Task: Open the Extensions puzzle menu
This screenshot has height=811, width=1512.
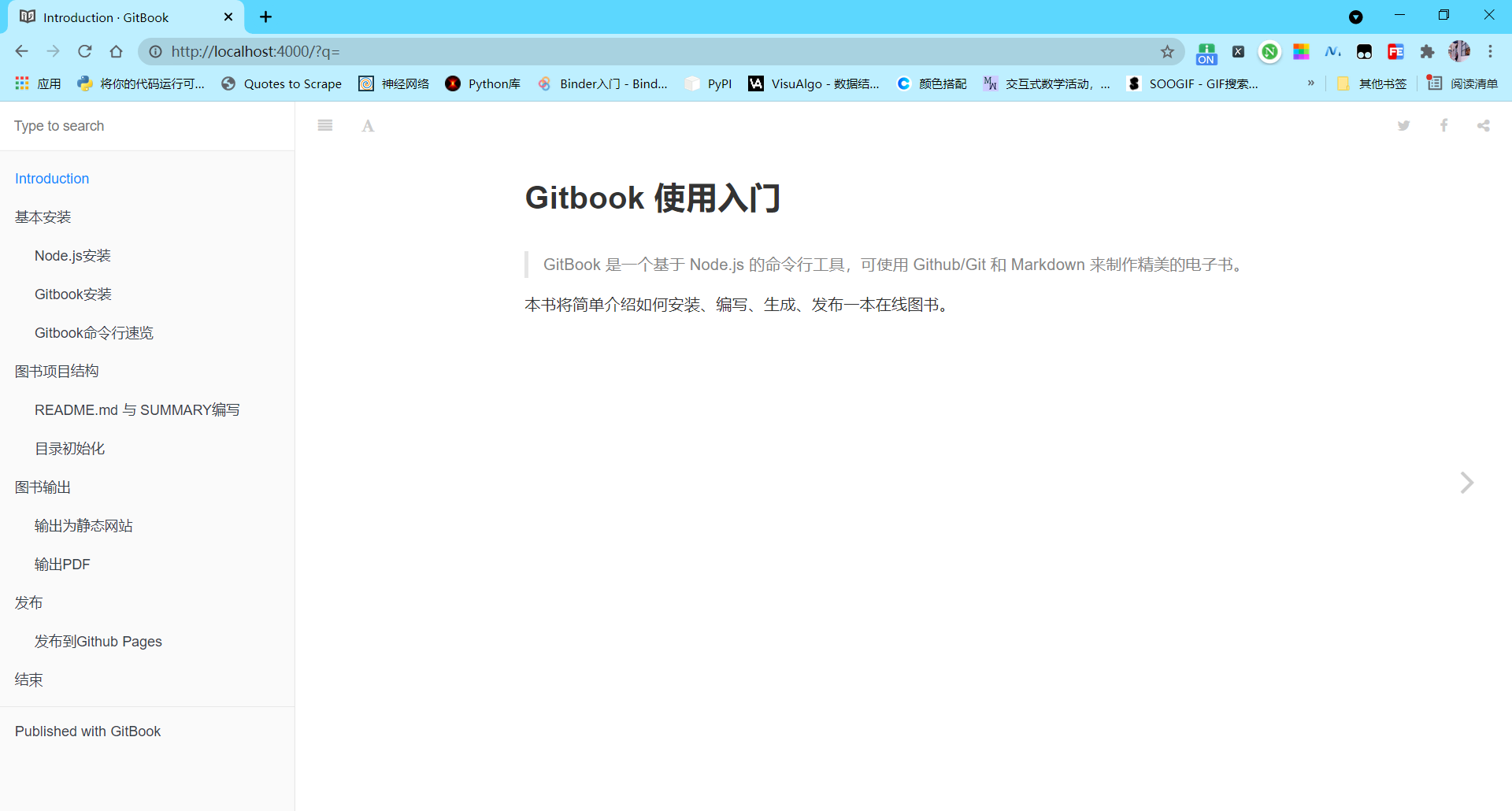Action: (x=1427, y=52)
